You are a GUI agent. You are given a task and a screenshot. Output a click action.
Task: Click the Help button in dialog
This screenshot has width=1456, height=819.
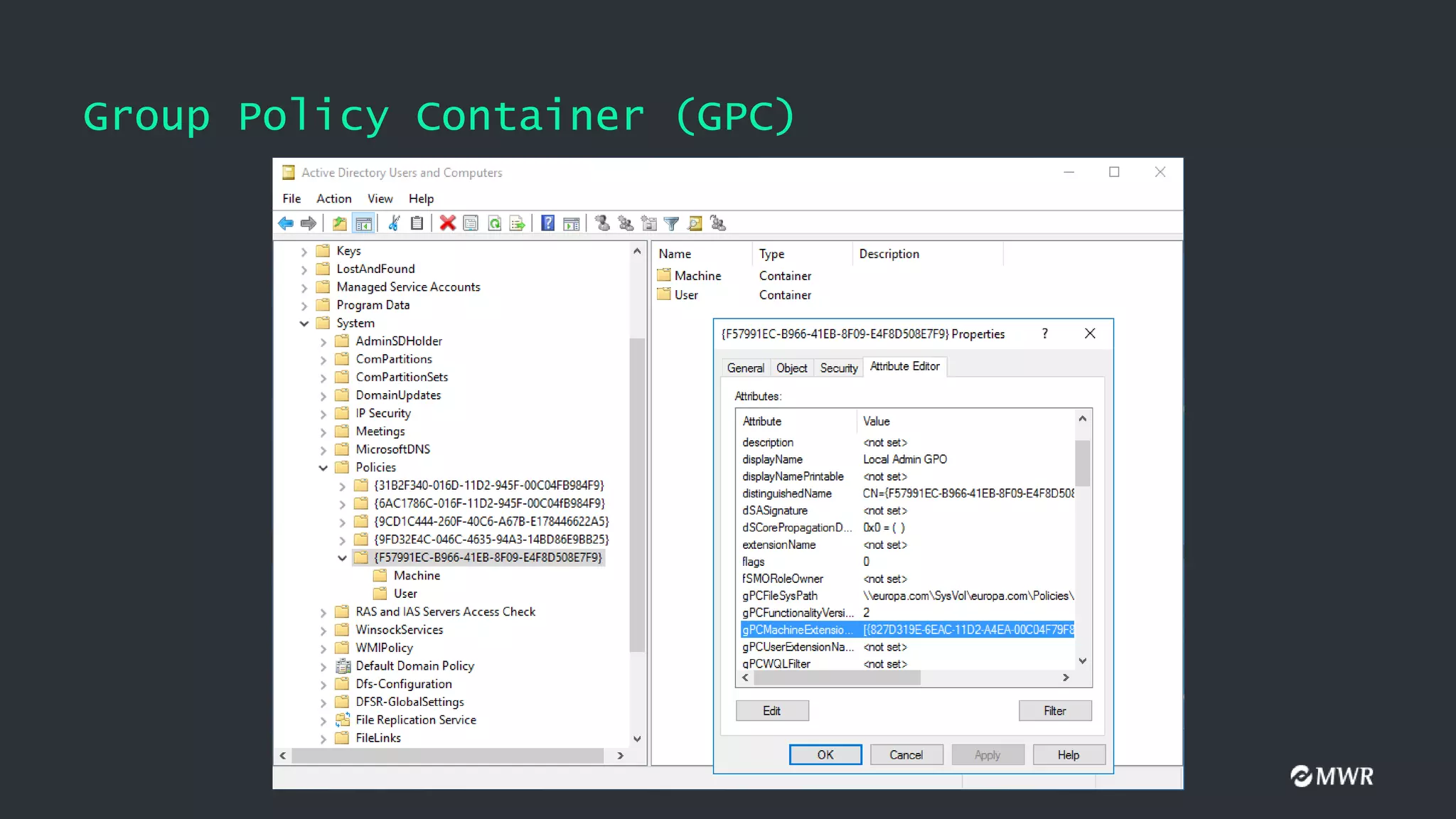[x=1069, y=755]
